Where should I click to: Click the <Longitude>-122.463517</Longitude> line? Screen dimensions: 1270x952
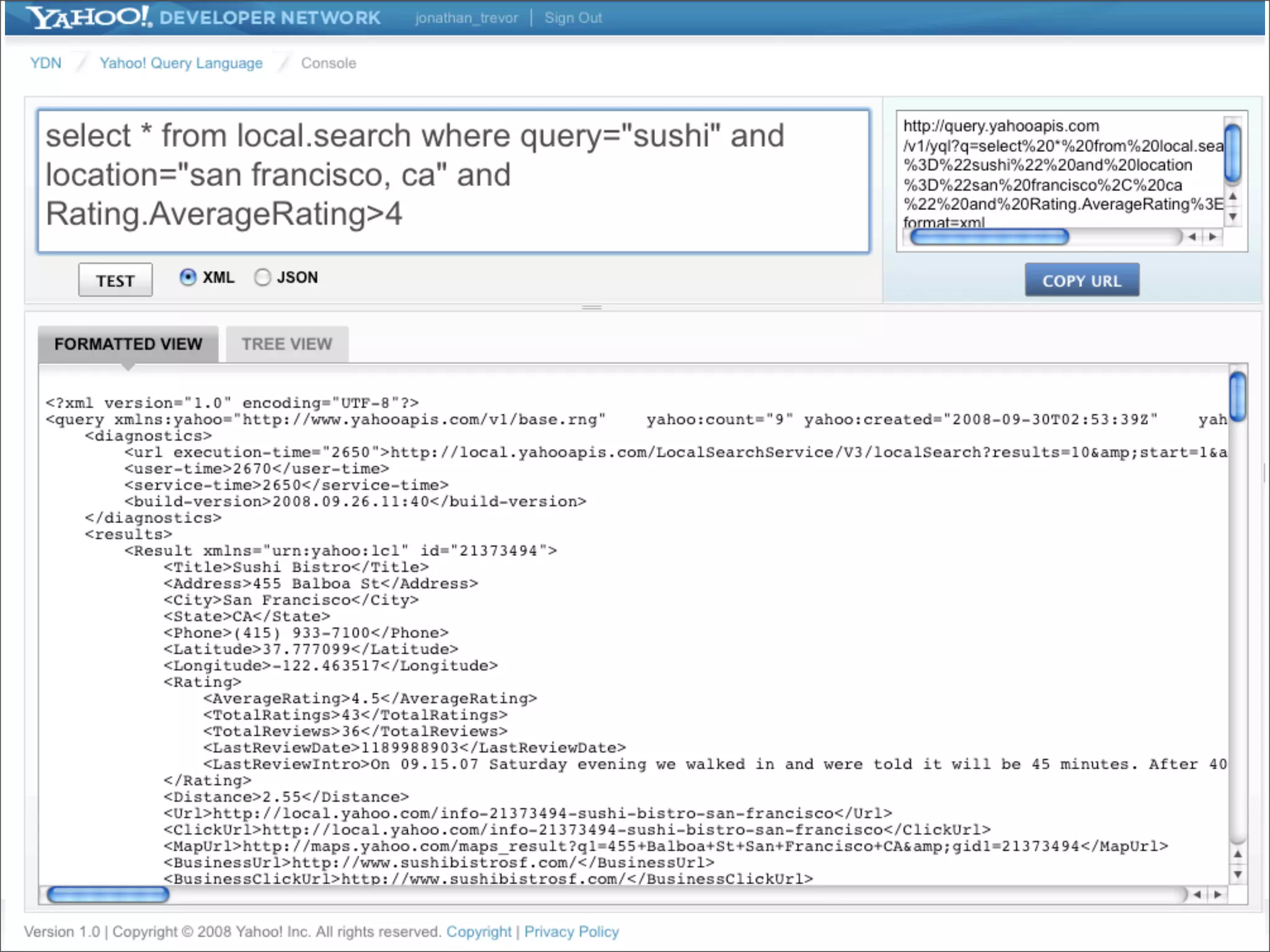(x=331, y=666)
